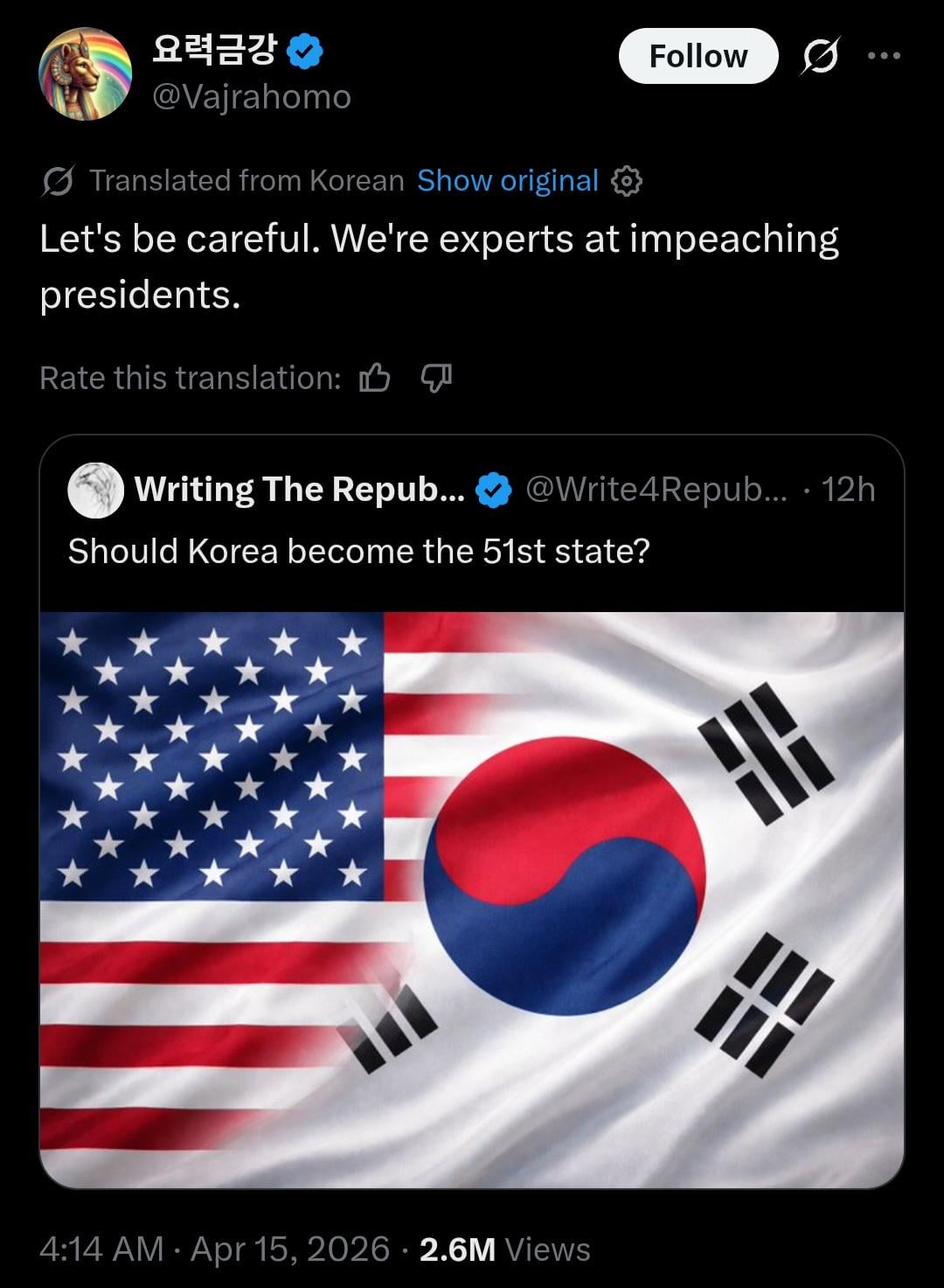
Task: Click the quoted post's 12h timestamp
Action: 848,490
